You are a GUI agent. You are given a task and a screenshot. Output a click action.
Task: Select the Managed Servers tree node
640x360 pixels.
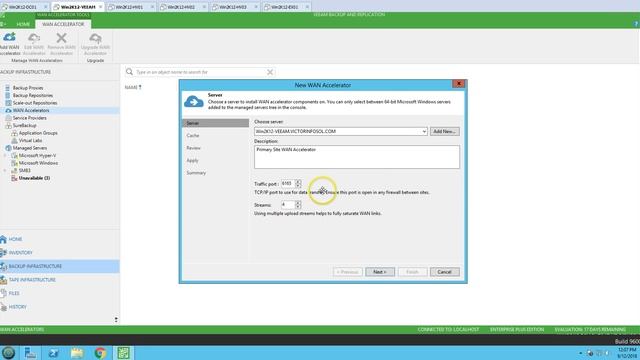click(29, 148)
